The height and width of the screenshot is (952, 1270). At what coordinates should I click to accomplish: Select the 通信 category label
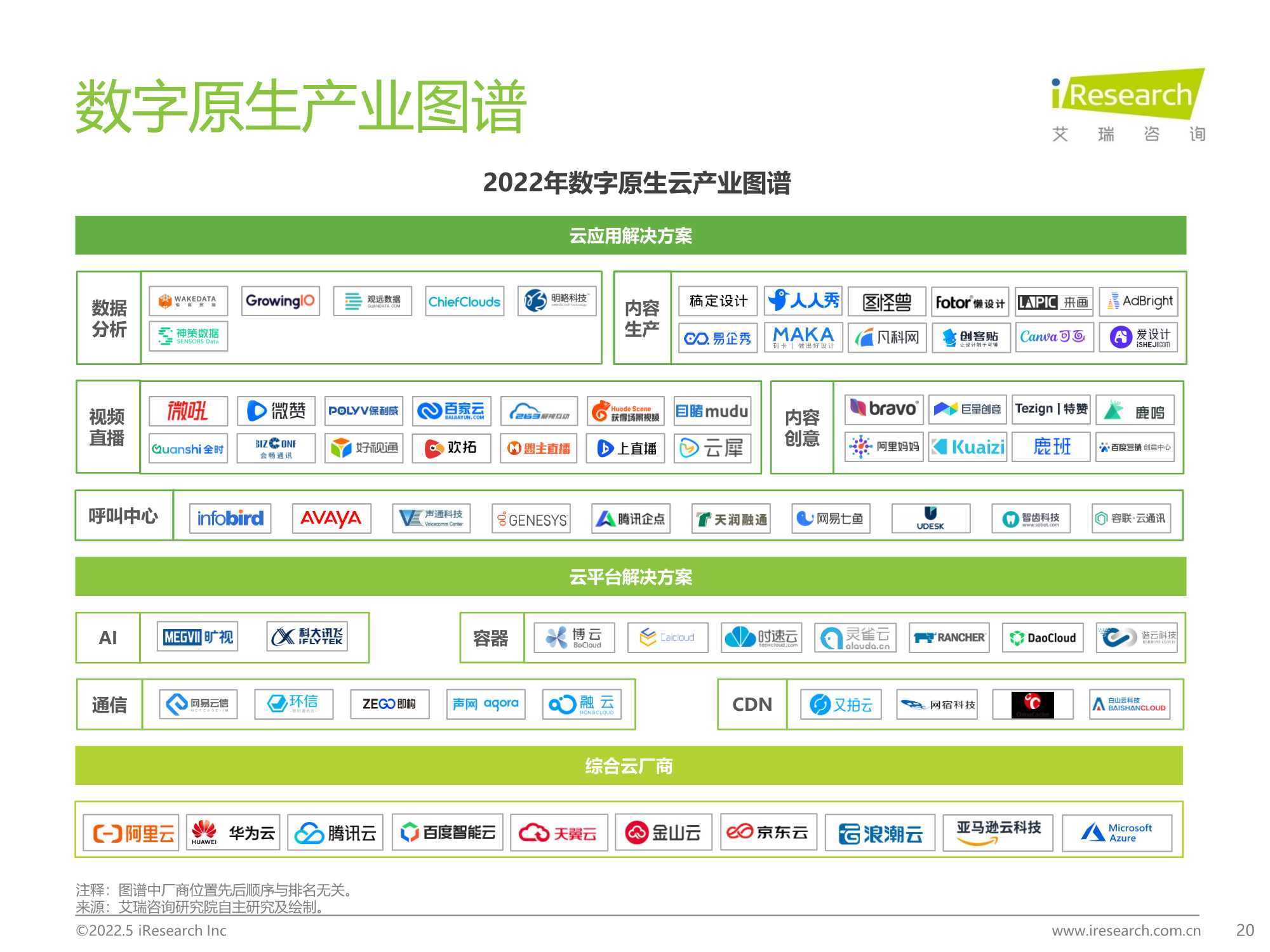pos(109,704)
